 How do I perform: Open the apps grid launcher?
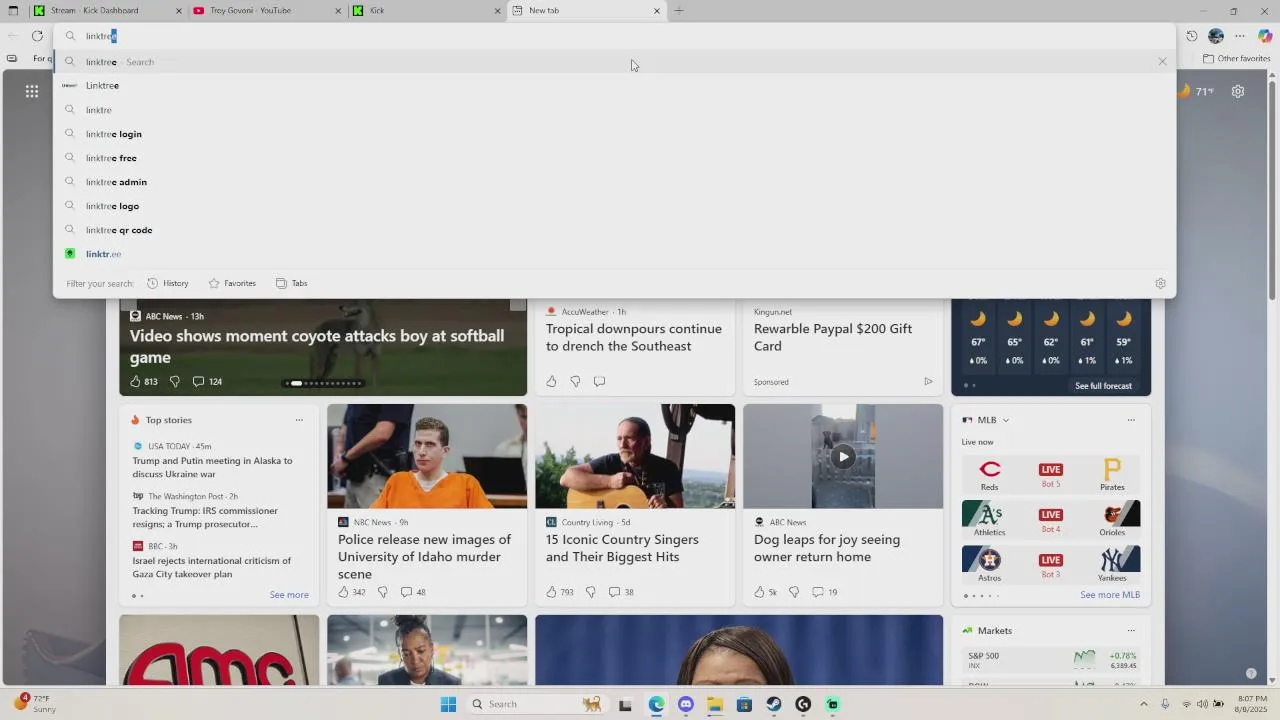(x=32, y=91)
